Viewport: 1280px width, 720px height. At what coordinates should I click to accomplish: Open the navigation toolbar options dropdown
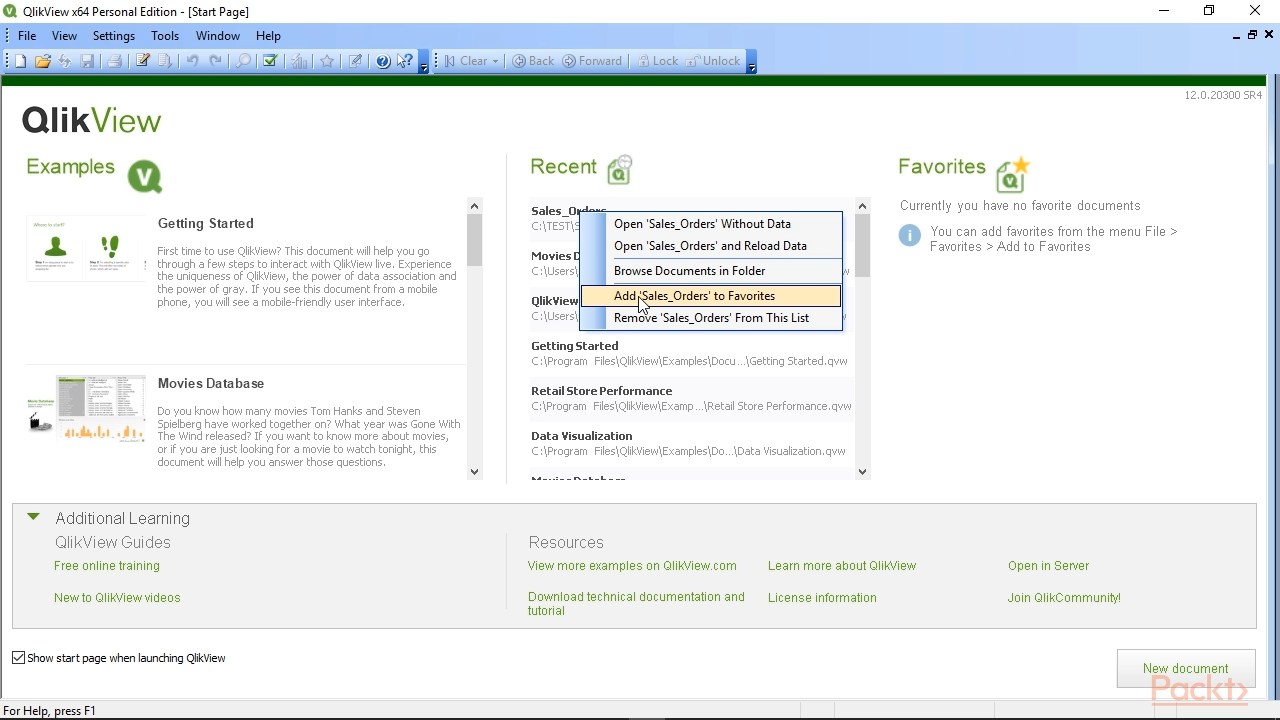(x=751, y=63)
